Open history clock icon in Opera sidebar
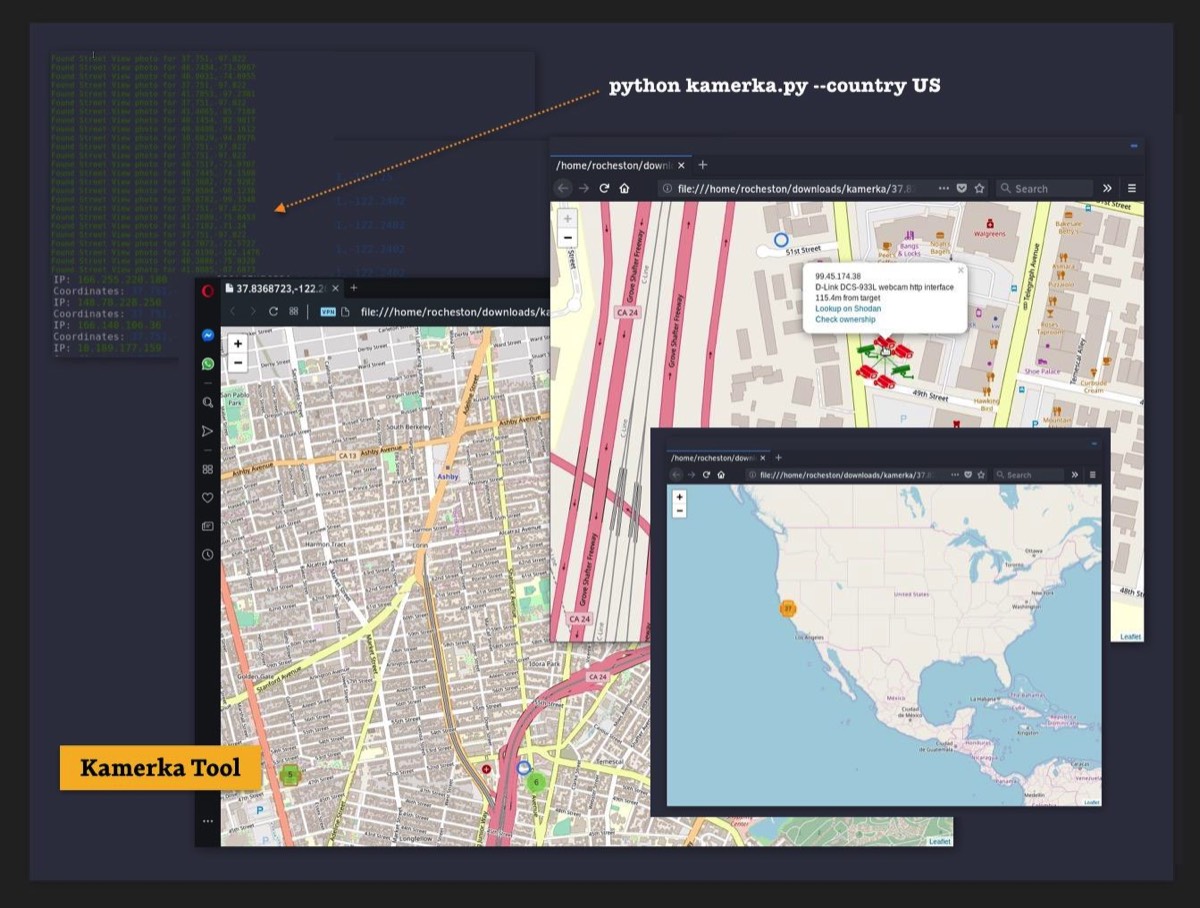 pyautogui.click(x=208, y=554)
